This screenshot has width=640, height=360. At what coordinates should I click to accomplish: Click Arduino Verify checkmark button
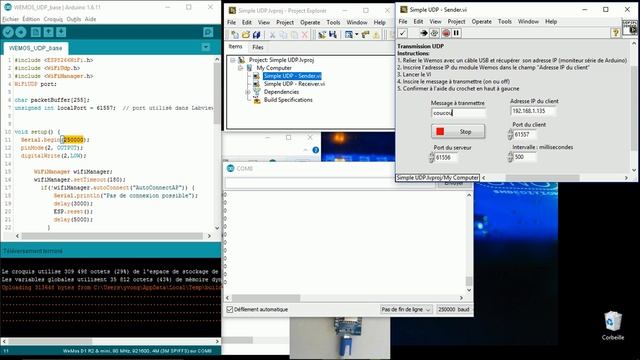click(x=8, y=32)
